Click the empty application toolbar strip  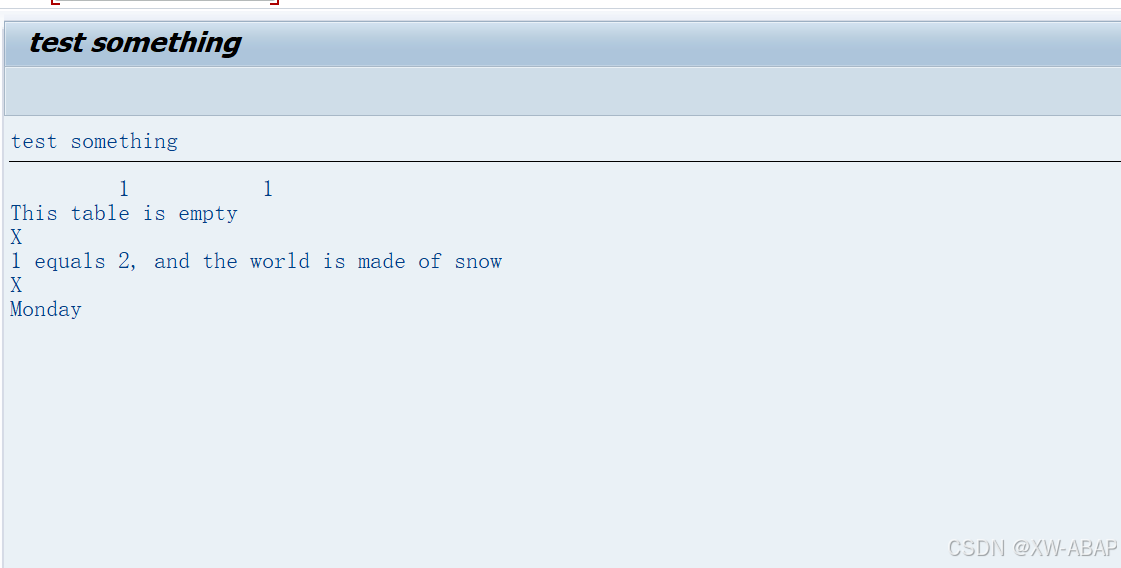click(563, 91)
